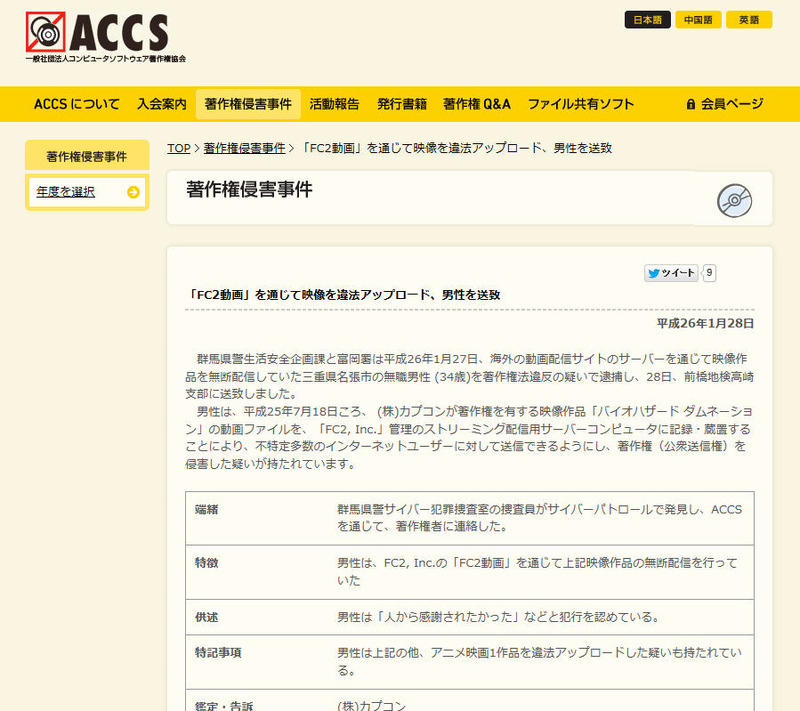Viewport: 800px width, 711px height.
Task: Open 著作権 Q&A page
Action: 477,104
